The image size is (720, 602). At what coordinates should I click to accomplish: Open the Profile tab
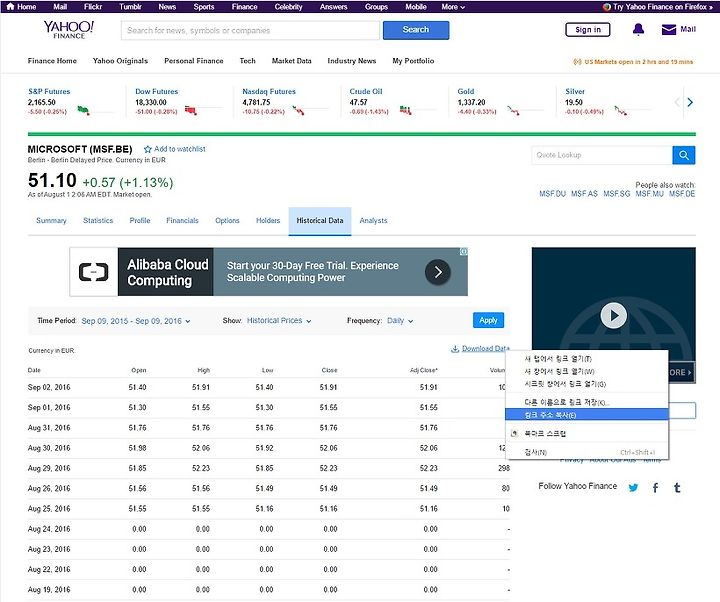(x=140, y=220)
